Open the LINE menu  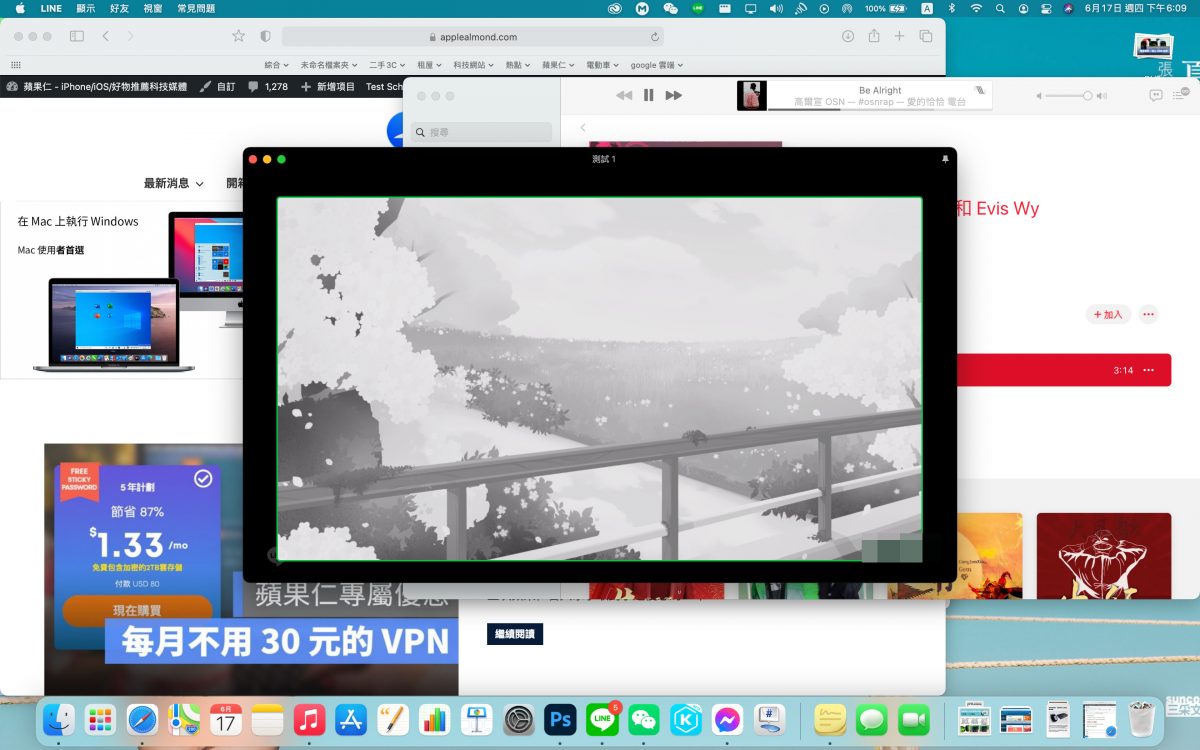(x=51, y=8)
